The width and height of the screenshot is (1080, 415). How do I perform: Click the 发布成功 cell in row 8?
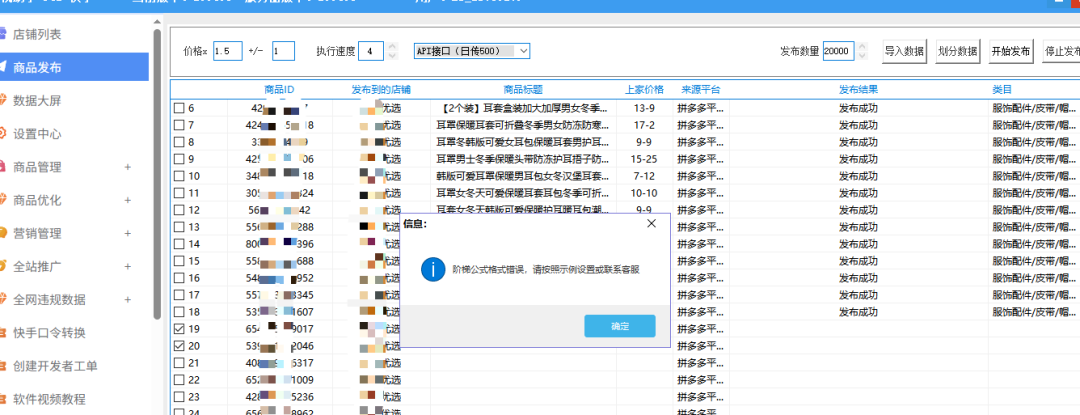(x=858, y=142)
